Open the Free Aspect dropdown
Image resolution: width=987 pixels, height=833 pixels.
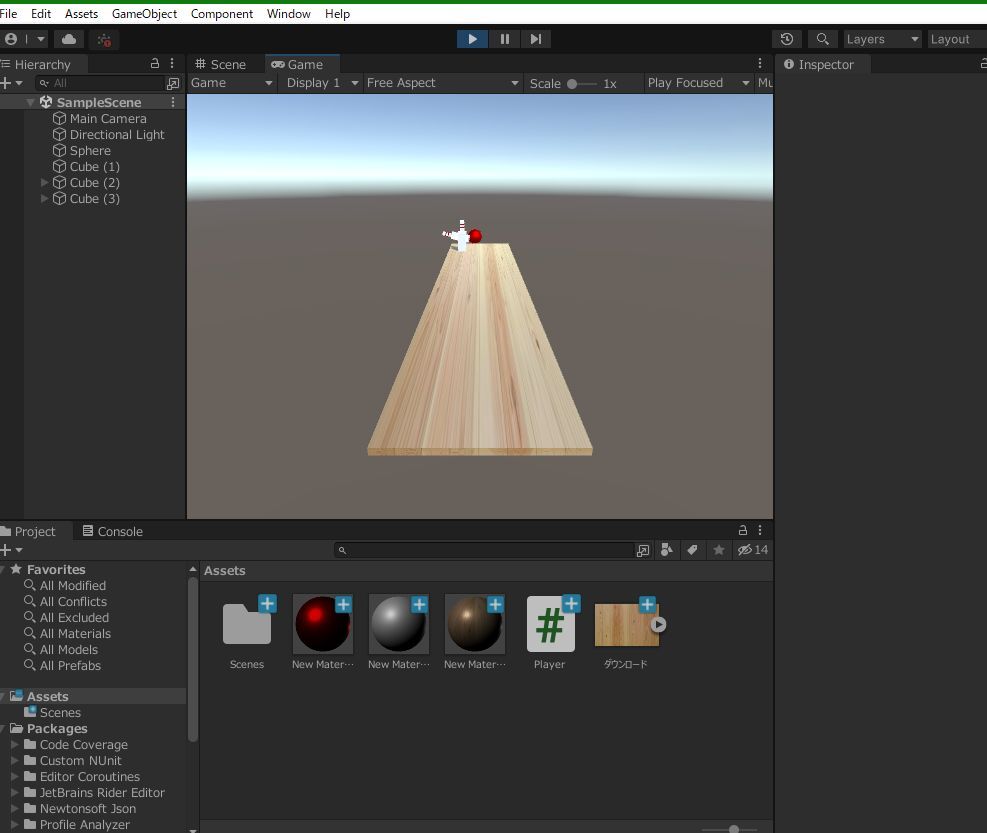[442, 83]
